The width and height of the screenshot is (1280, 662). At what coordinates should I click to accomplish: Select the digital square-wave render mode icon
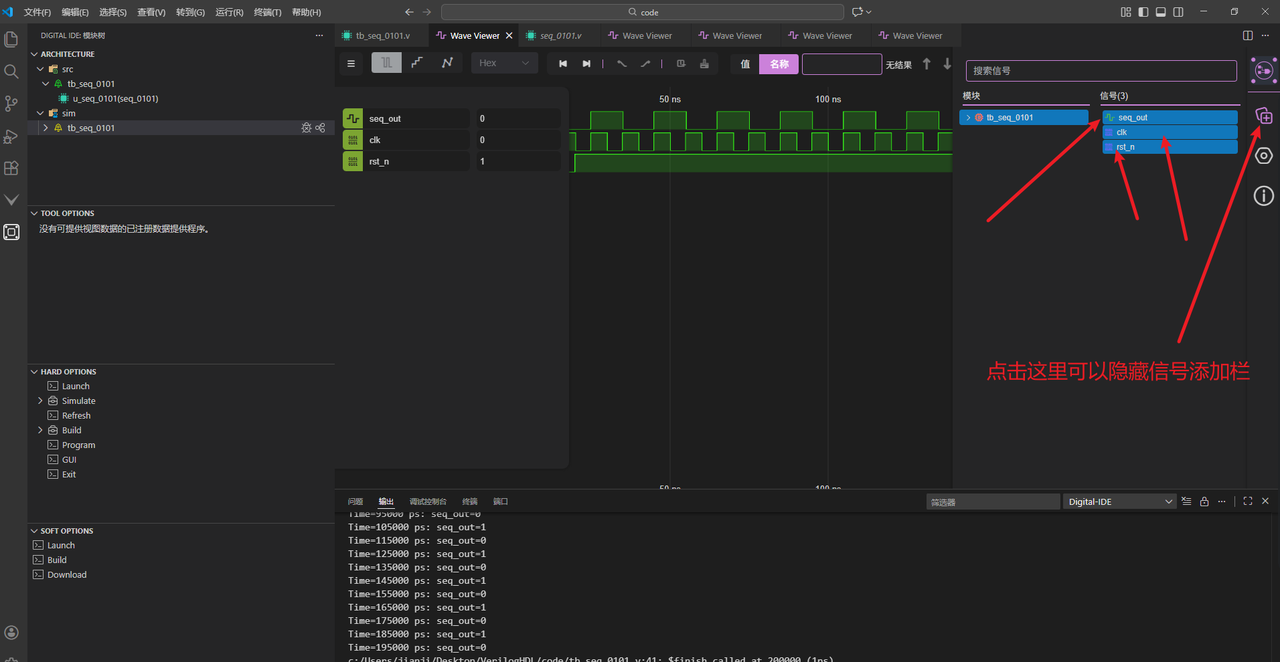click(x=387, y=63)
